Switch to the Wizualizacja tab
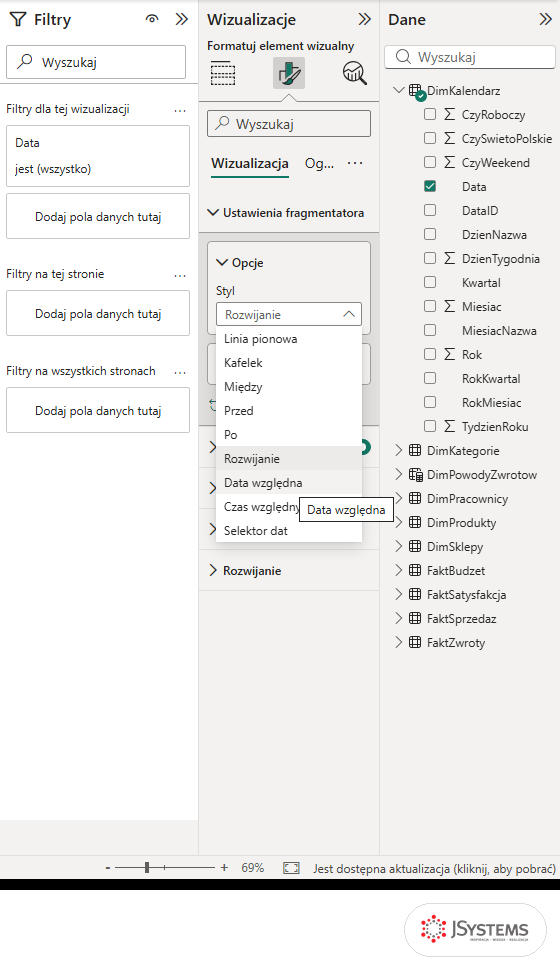This screenshot has width=560, height=970. [x=250, y=164]
